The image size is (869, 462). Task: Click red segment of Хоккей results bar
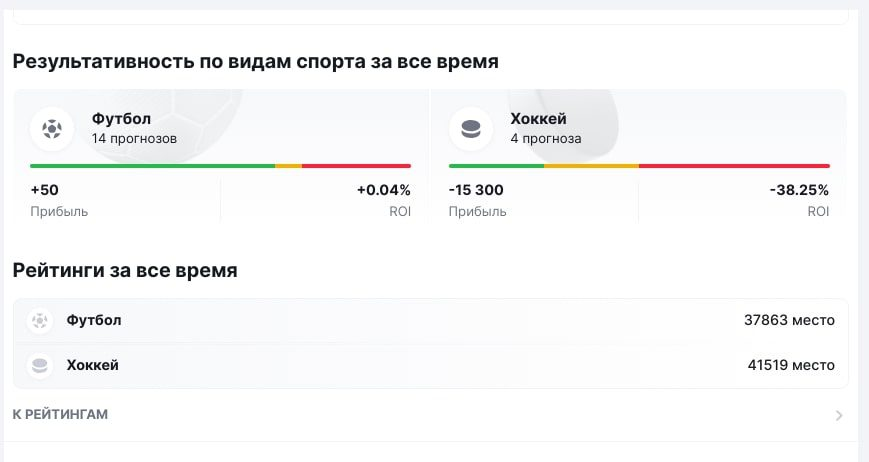point(734,166)
